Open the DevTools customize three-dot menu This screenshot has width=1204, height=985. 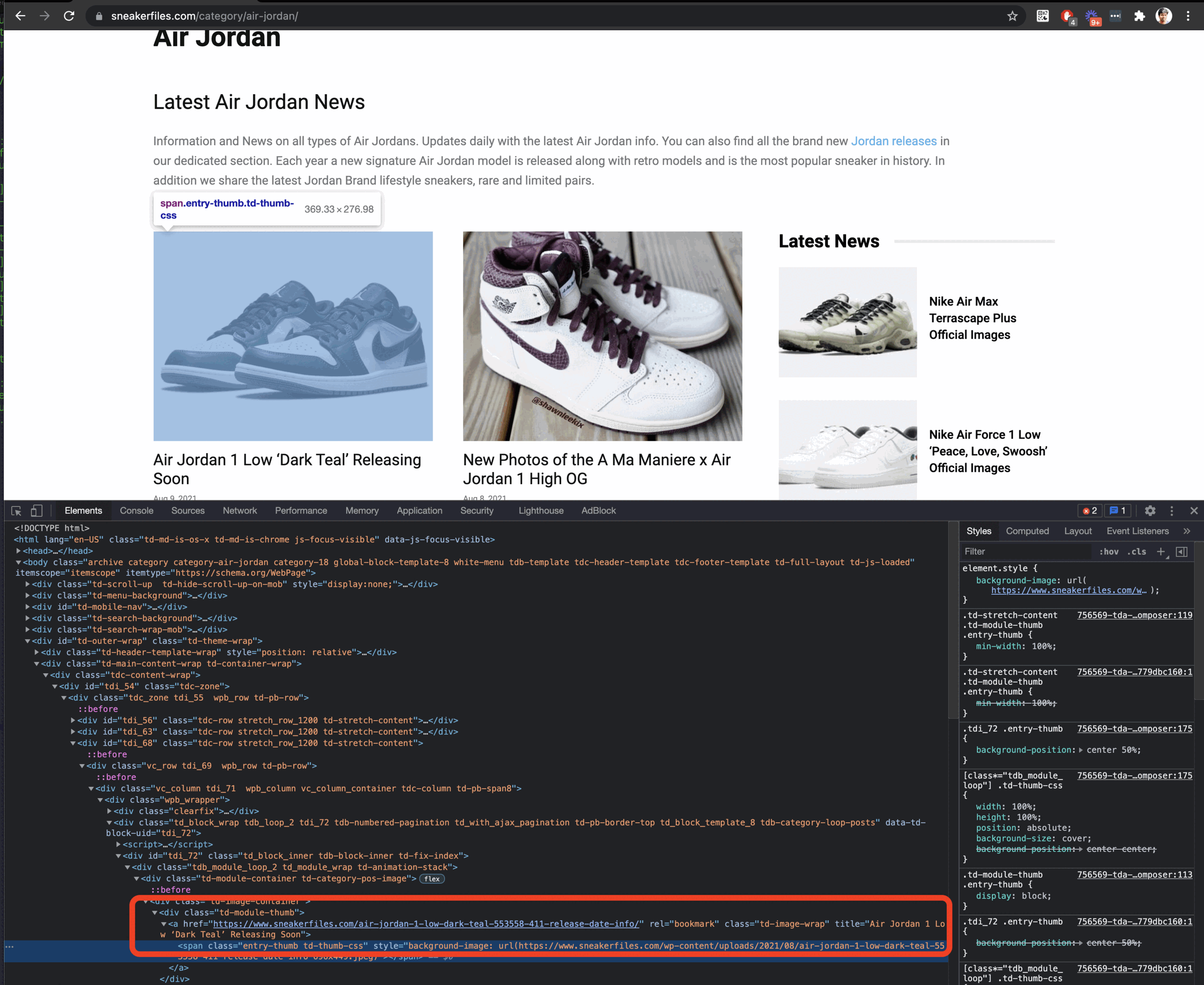tap(1172, 511)
